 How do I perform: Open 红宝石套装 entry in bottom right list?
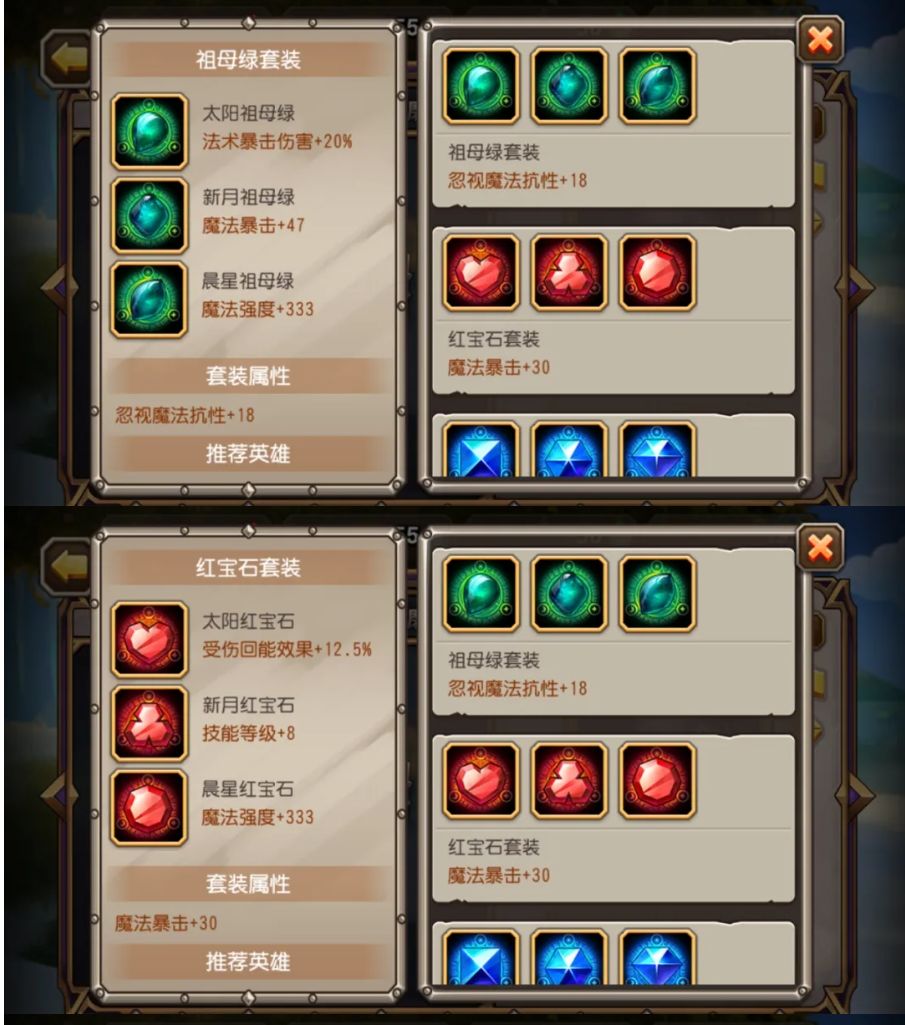(x=613, y=818)
